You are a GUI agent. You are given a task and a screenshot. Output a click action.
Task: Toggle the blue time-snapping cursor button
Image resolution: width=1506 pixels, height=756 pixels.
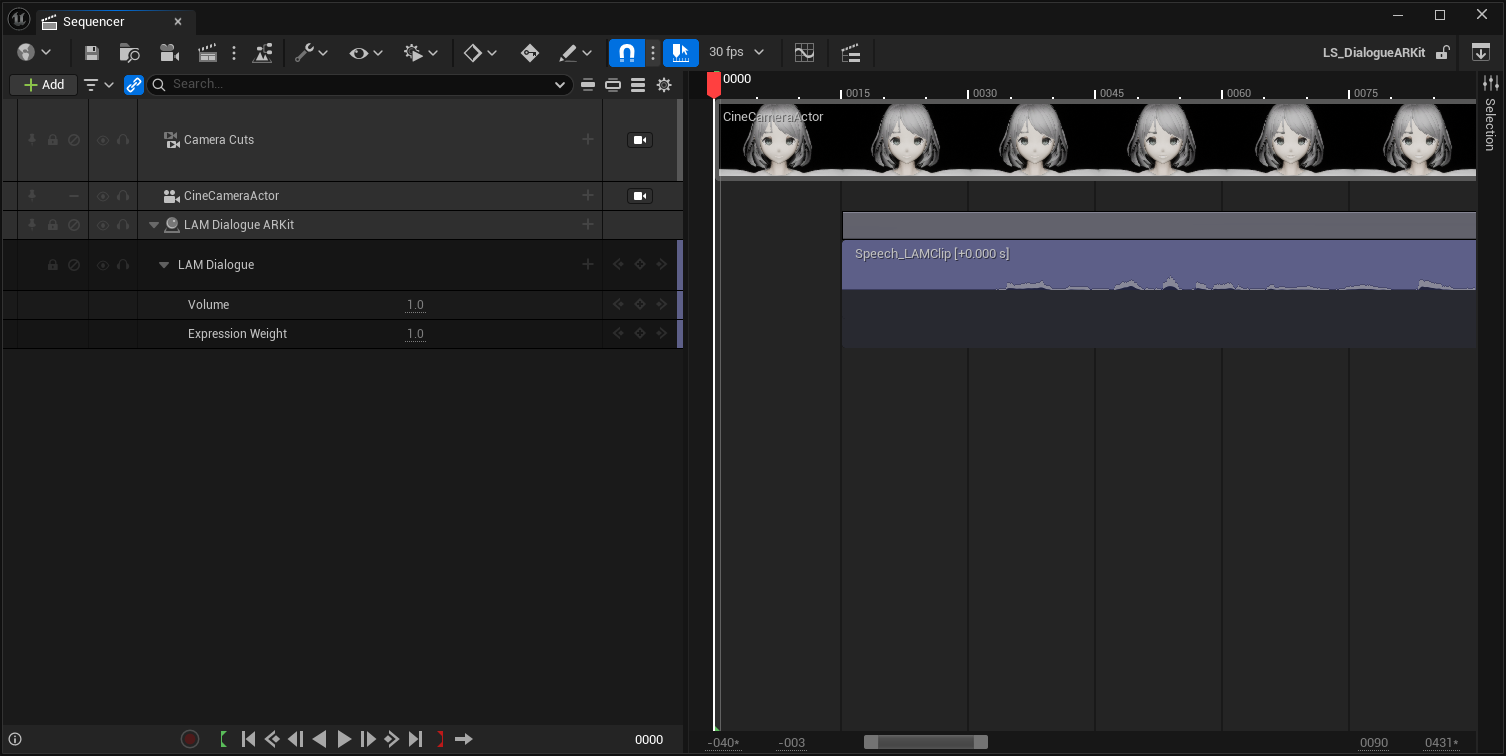681,53
